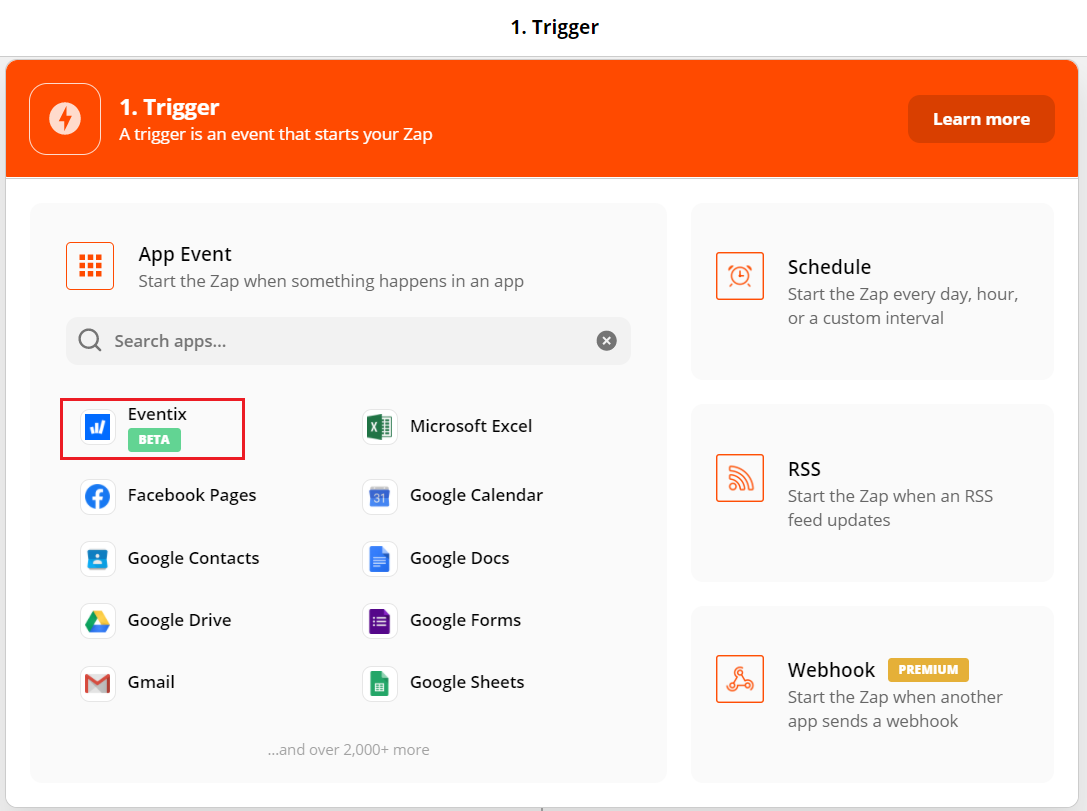Click the Eventix app name
The height and width of the screenshot is (811, 1087).
157,414
